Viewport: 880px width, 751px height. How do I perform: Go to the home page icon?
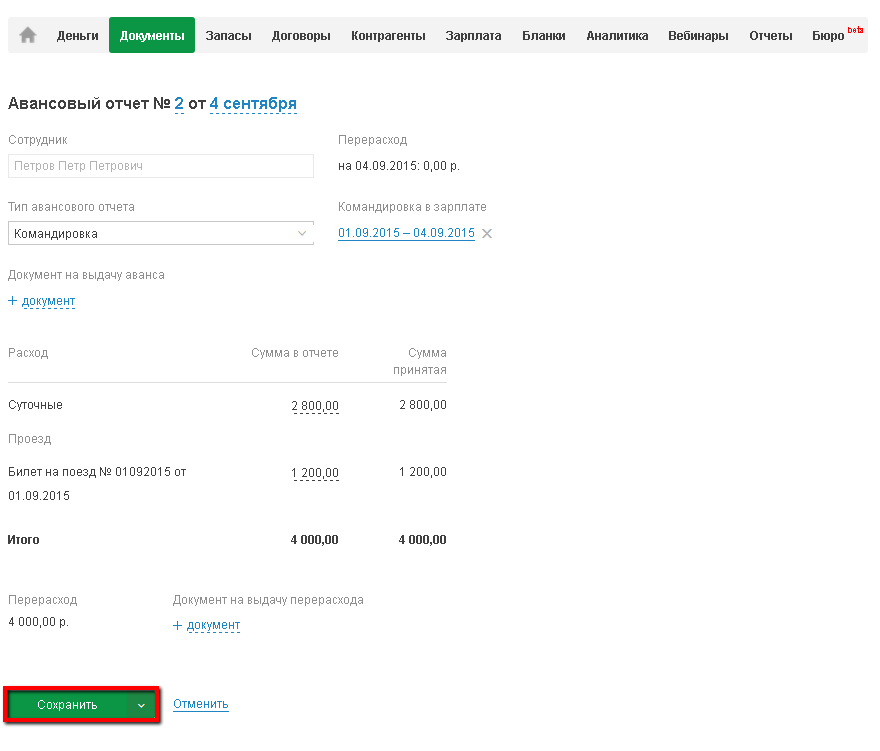click(x=28, y=35)
